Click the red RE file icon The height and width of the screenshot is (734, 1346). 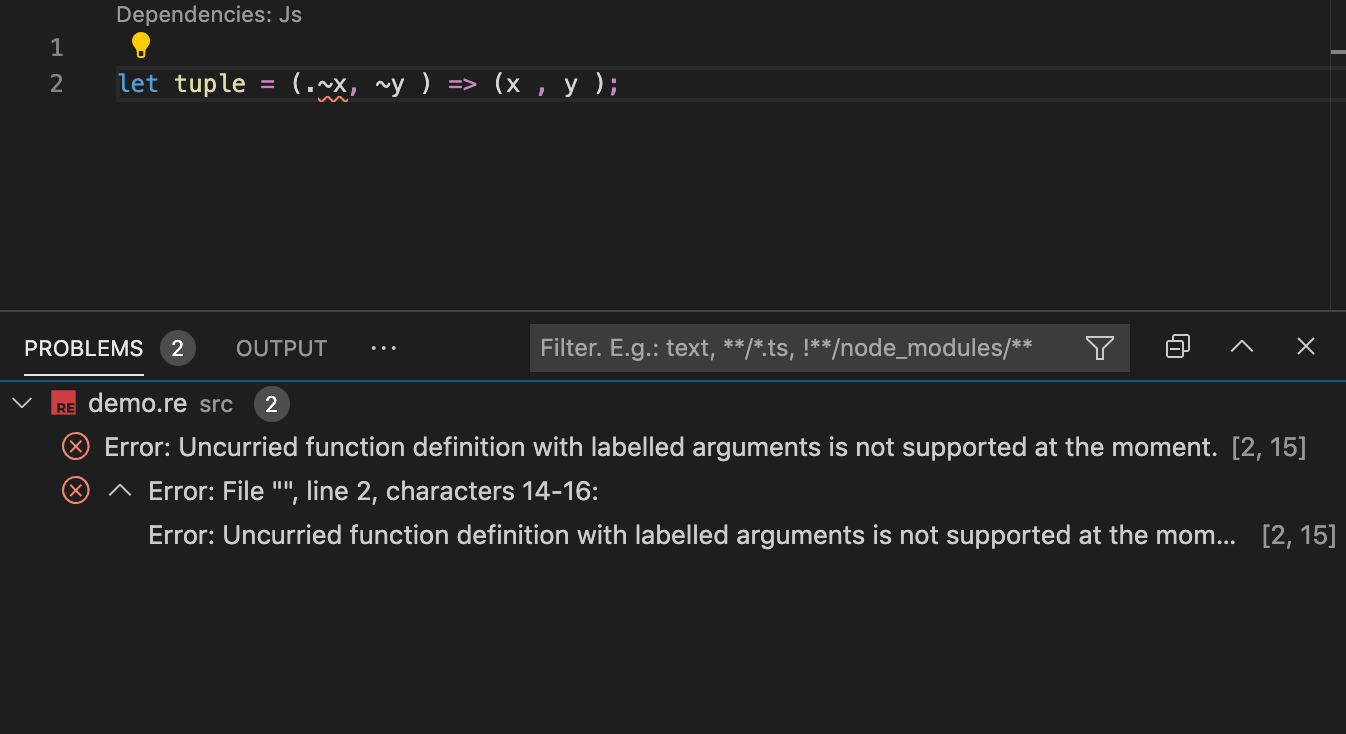click(64, 404)
